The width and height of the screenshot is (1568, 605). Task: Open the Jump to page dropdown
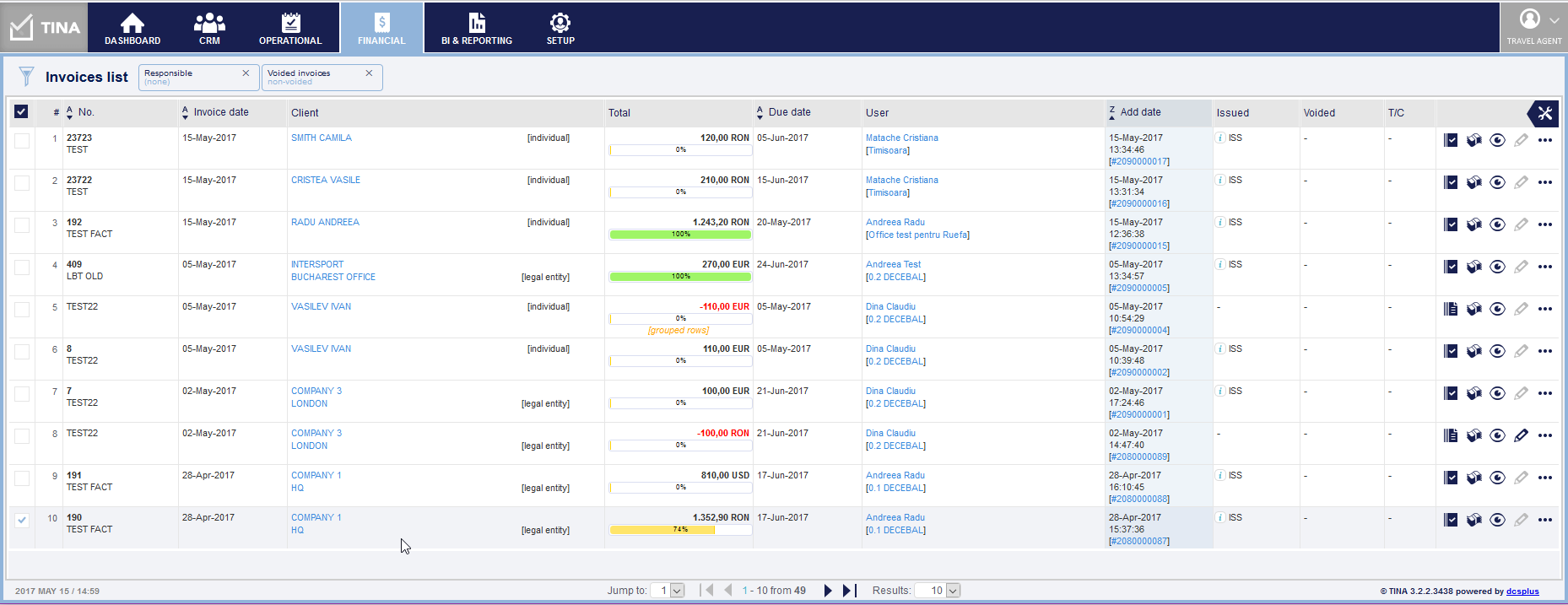pos(677,591)
